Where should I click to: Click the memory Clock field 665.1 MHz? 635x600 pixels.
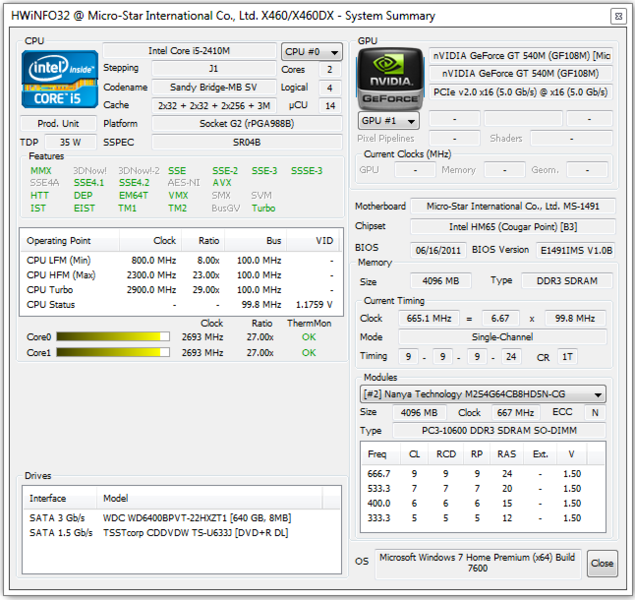(429, 318)
